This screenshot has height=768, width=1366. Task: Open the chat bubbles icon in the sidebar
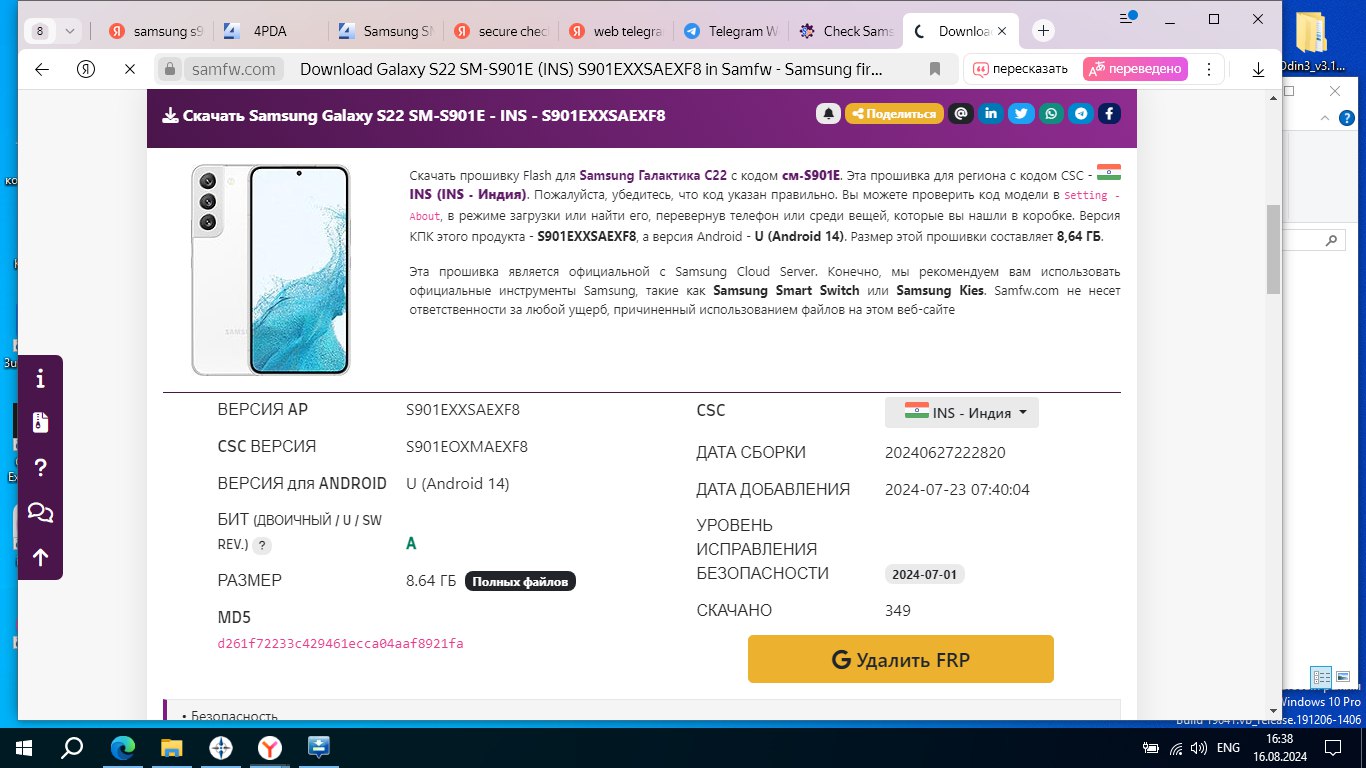41,513
